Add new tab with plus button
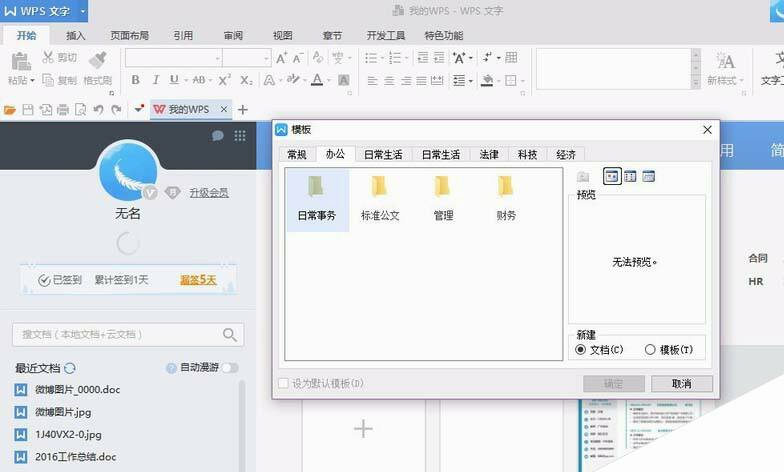 242,110
